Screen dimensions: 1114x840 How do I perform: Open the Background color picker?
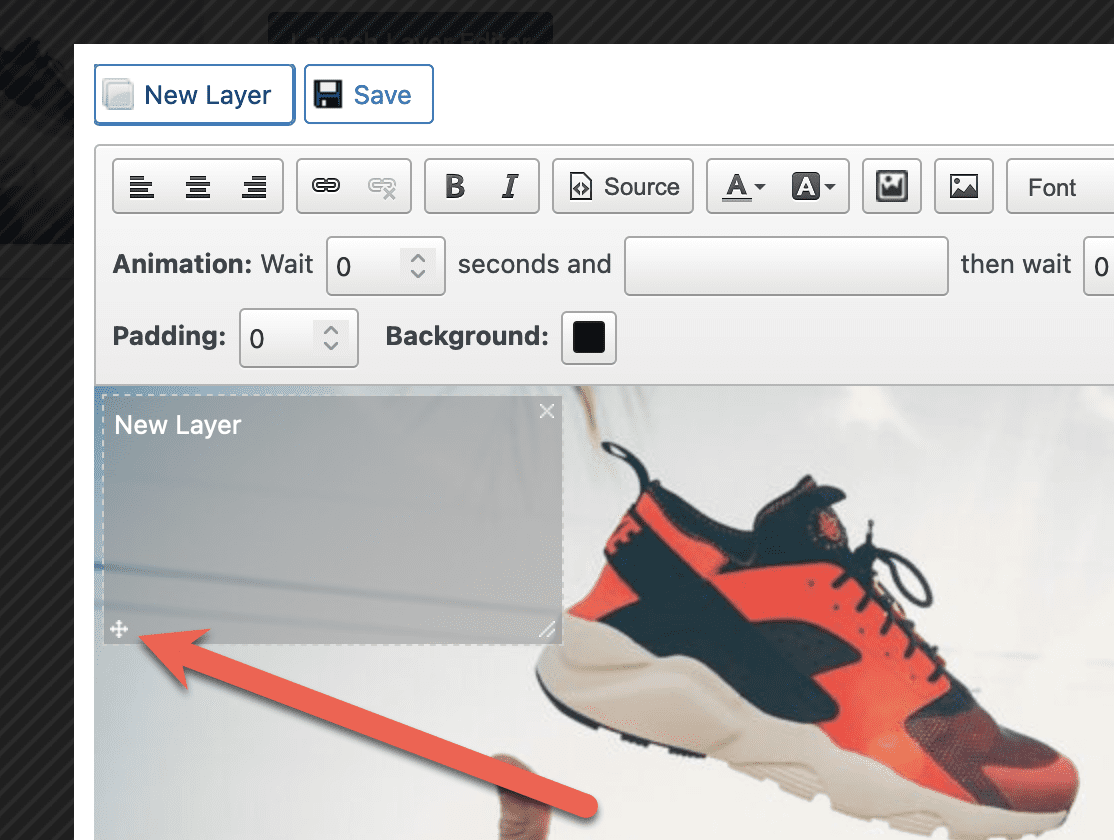[588, 338]
